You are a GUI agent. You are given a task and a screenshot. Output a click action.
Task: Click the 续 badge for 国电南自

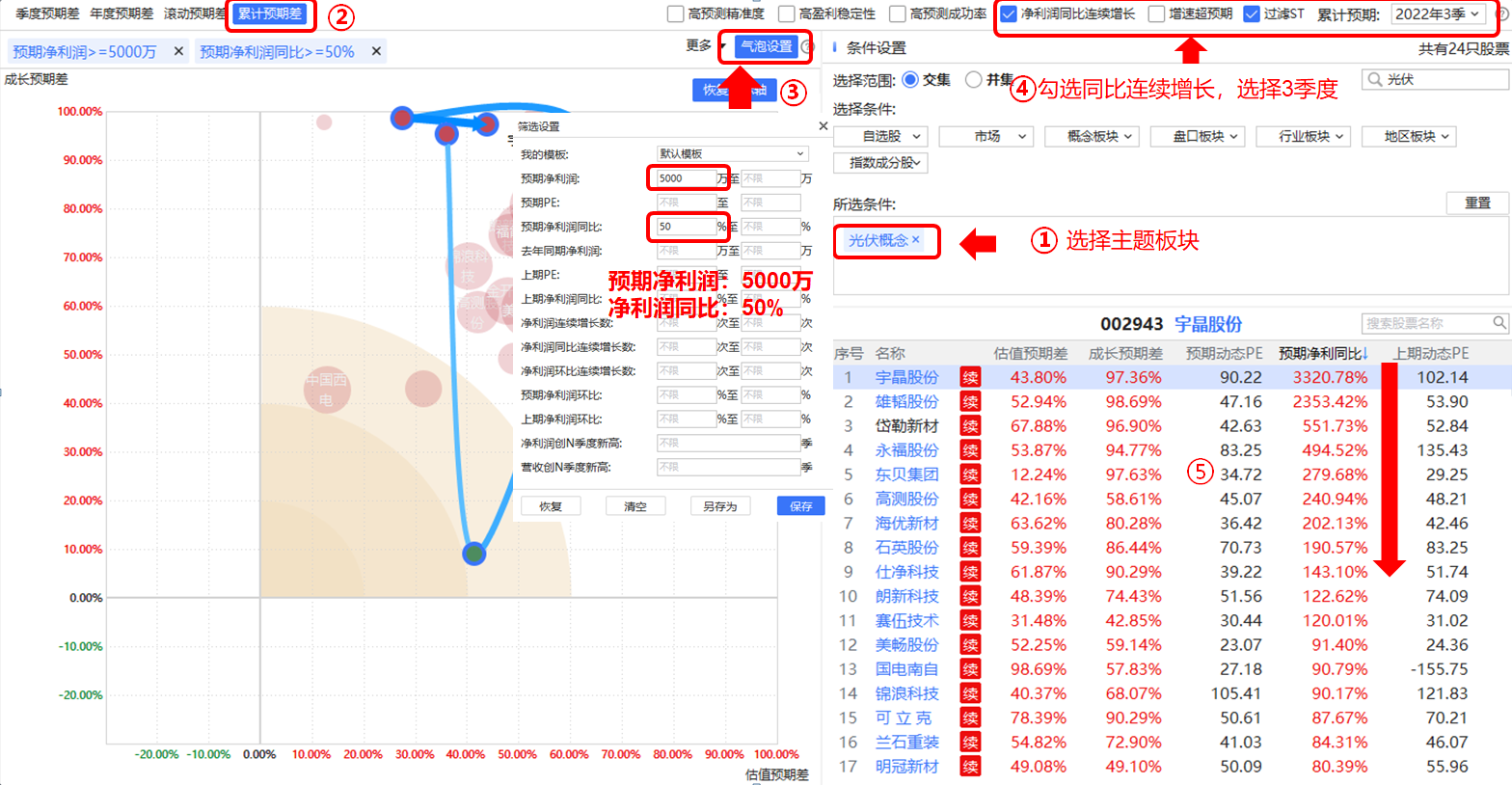tap(970, 669)
